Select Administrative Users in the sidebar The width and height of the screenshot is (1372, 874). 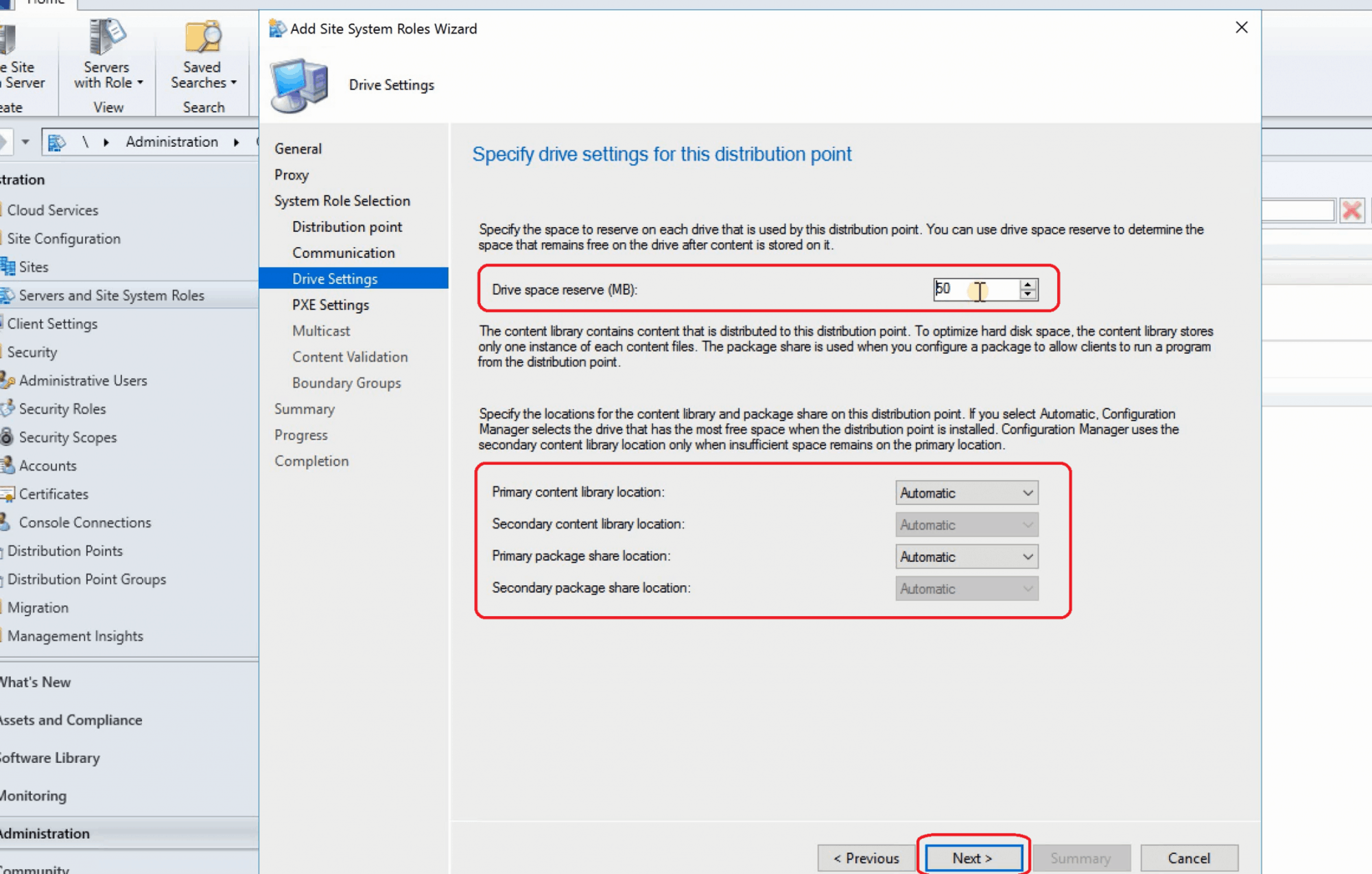pyautogui.click(x=83, y=380)
